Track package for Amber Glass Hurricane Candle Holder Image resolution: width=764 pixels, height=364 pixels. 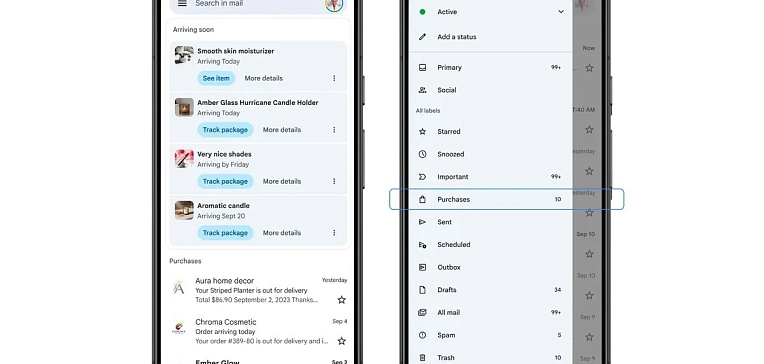225,130
